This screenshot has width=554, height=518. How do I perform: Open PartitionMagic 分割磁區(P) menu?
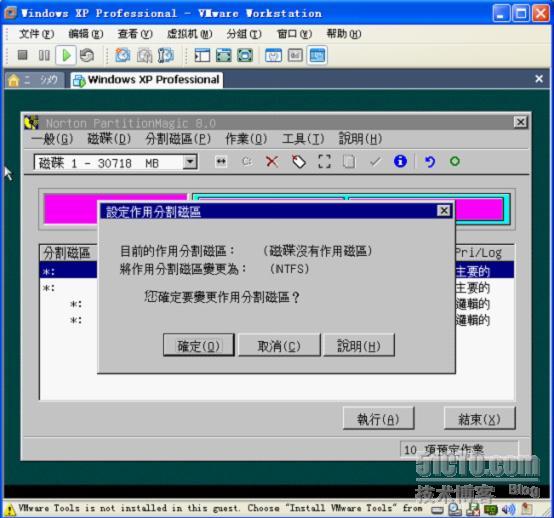coord(178,139)
